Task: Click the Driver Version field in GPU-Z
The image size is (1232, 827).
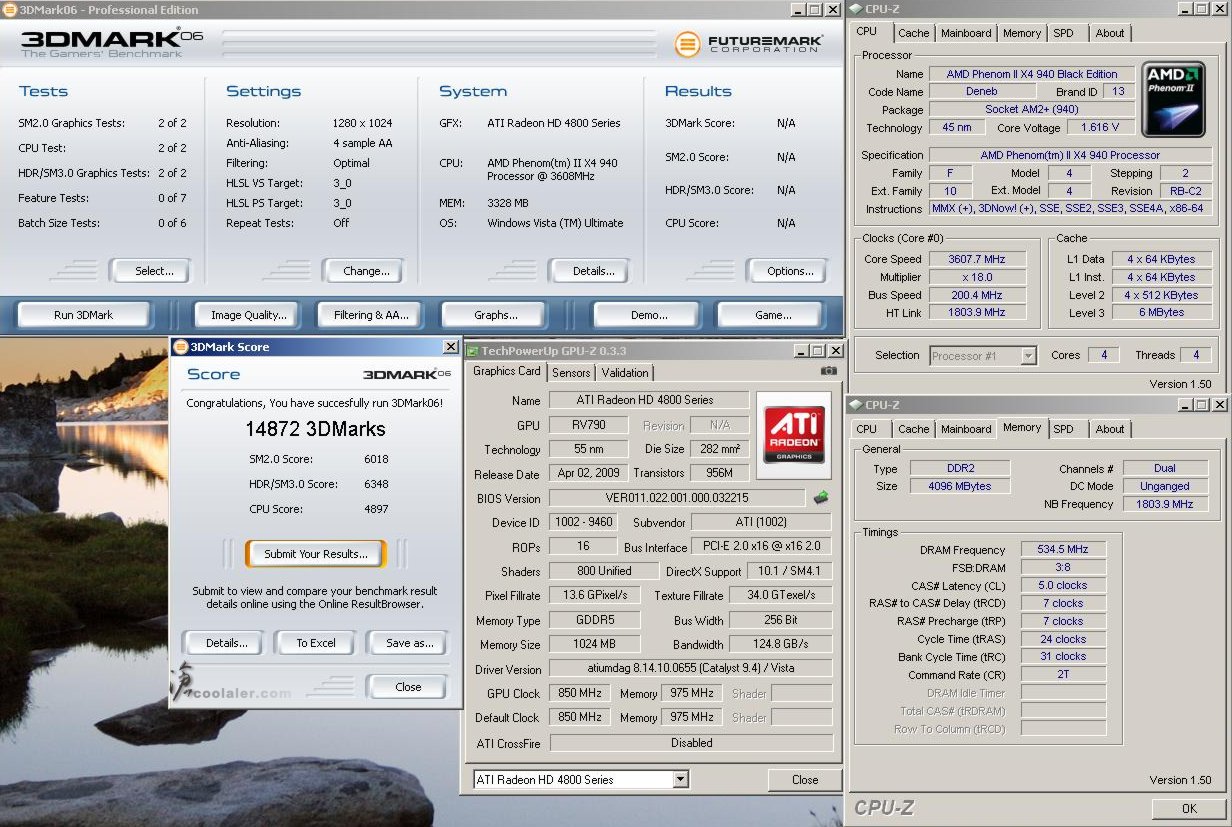Action: [x=691, y=669]
